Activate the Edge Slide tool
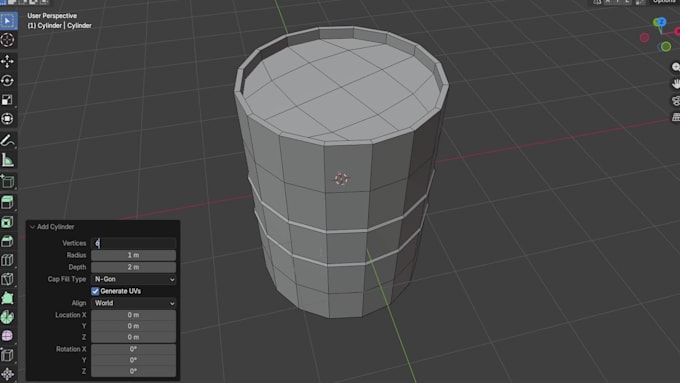680x383 pixels. point(7,355)
